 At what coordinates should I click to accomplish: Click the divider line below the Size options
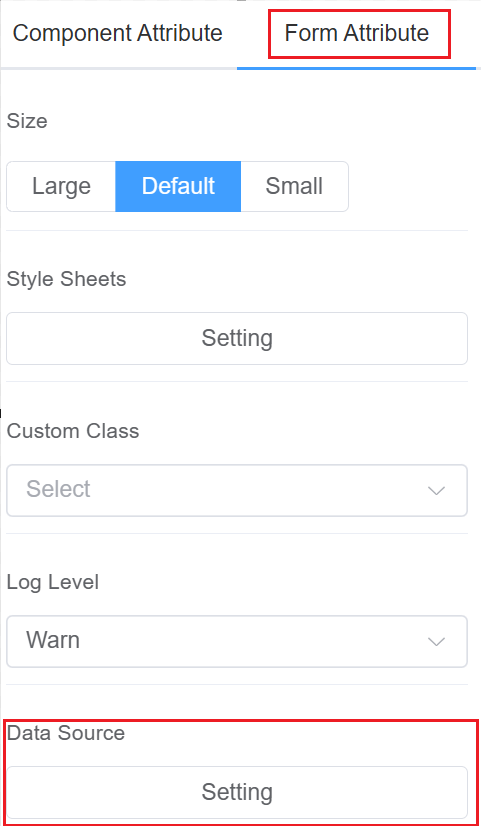237,230
